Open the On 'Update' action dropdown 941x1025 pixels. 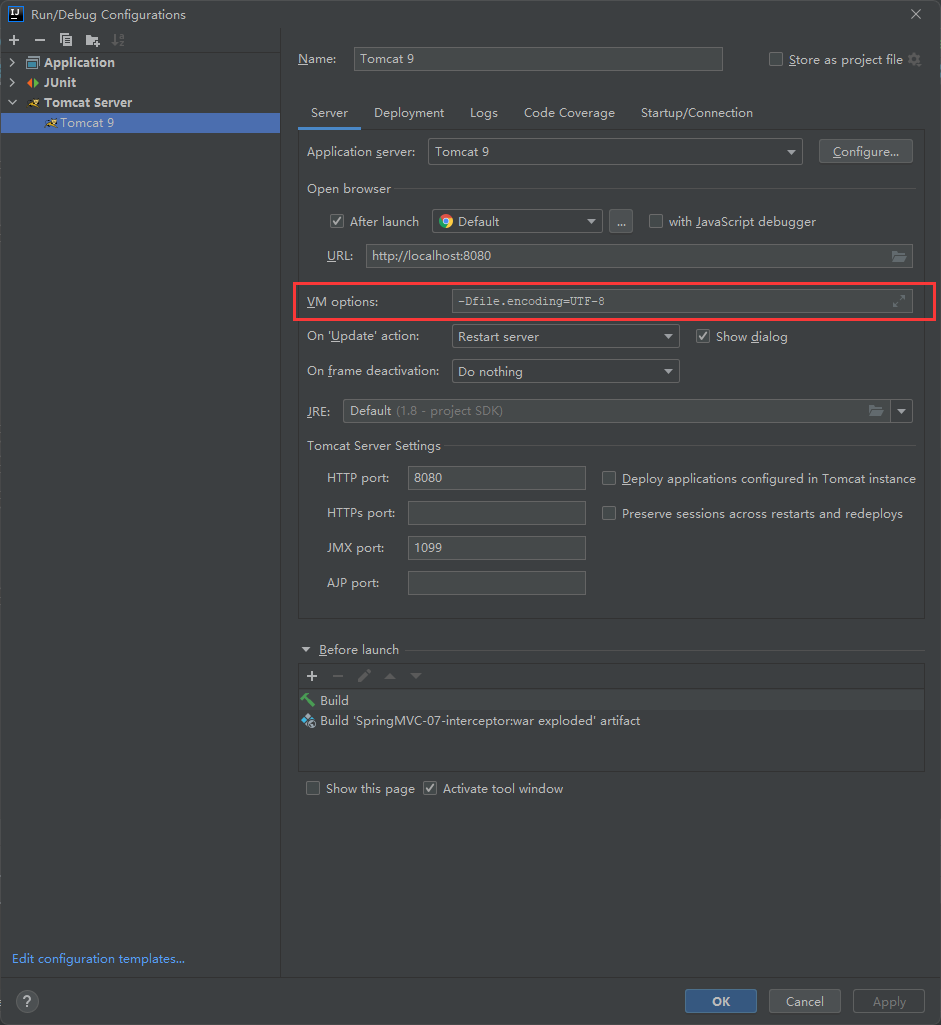(x=565, y=336)
